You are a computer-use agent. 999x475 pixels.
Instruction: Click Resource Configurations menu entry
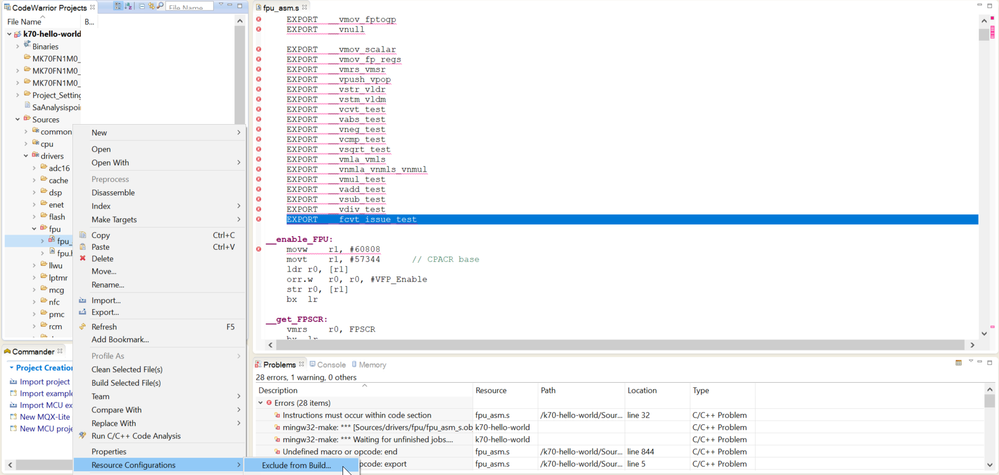pos(159,465)
